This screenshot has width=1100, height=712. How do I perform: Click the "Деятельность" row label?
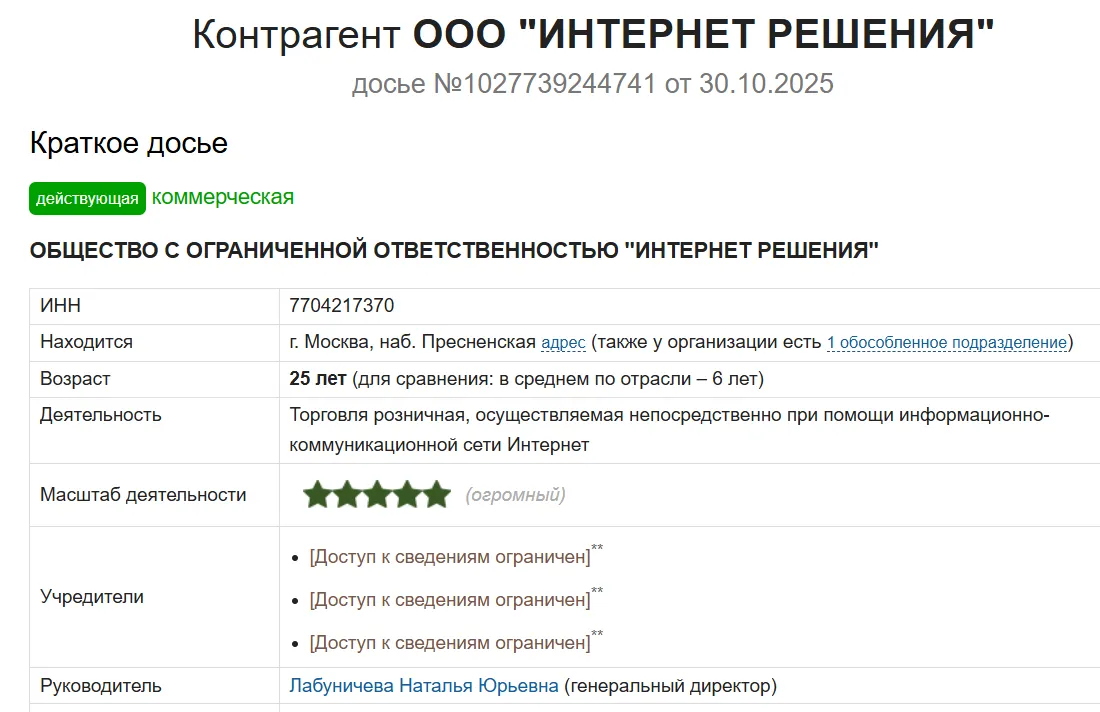click(x=100, y=415)
